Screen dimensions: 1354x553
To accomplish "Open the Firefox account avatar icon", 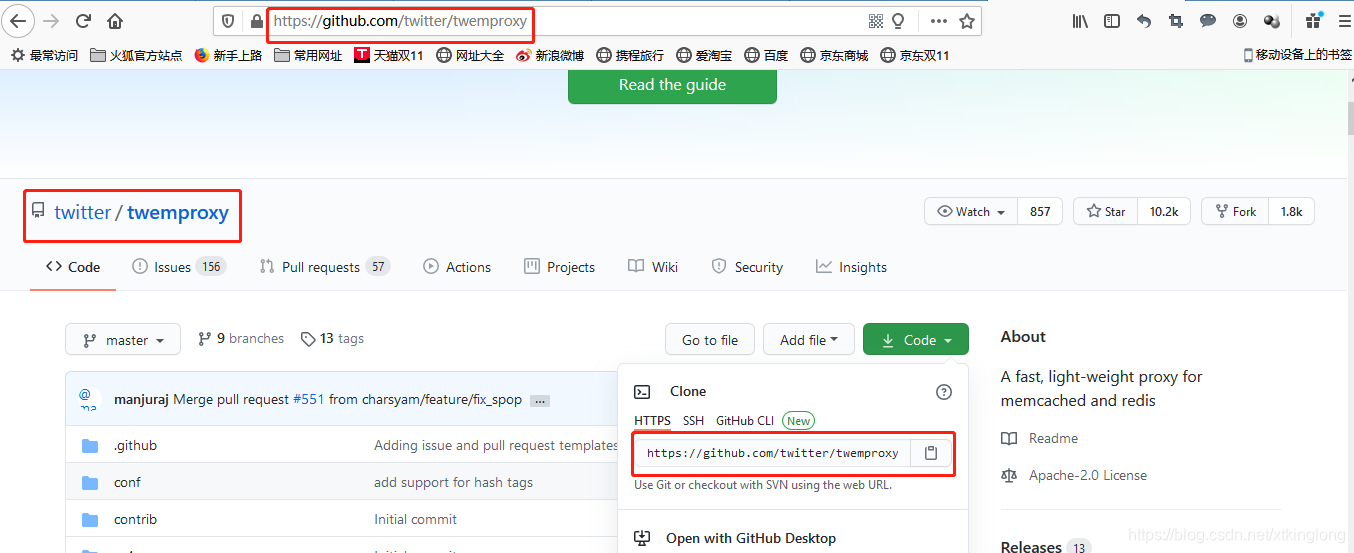I will (1240, 21).
